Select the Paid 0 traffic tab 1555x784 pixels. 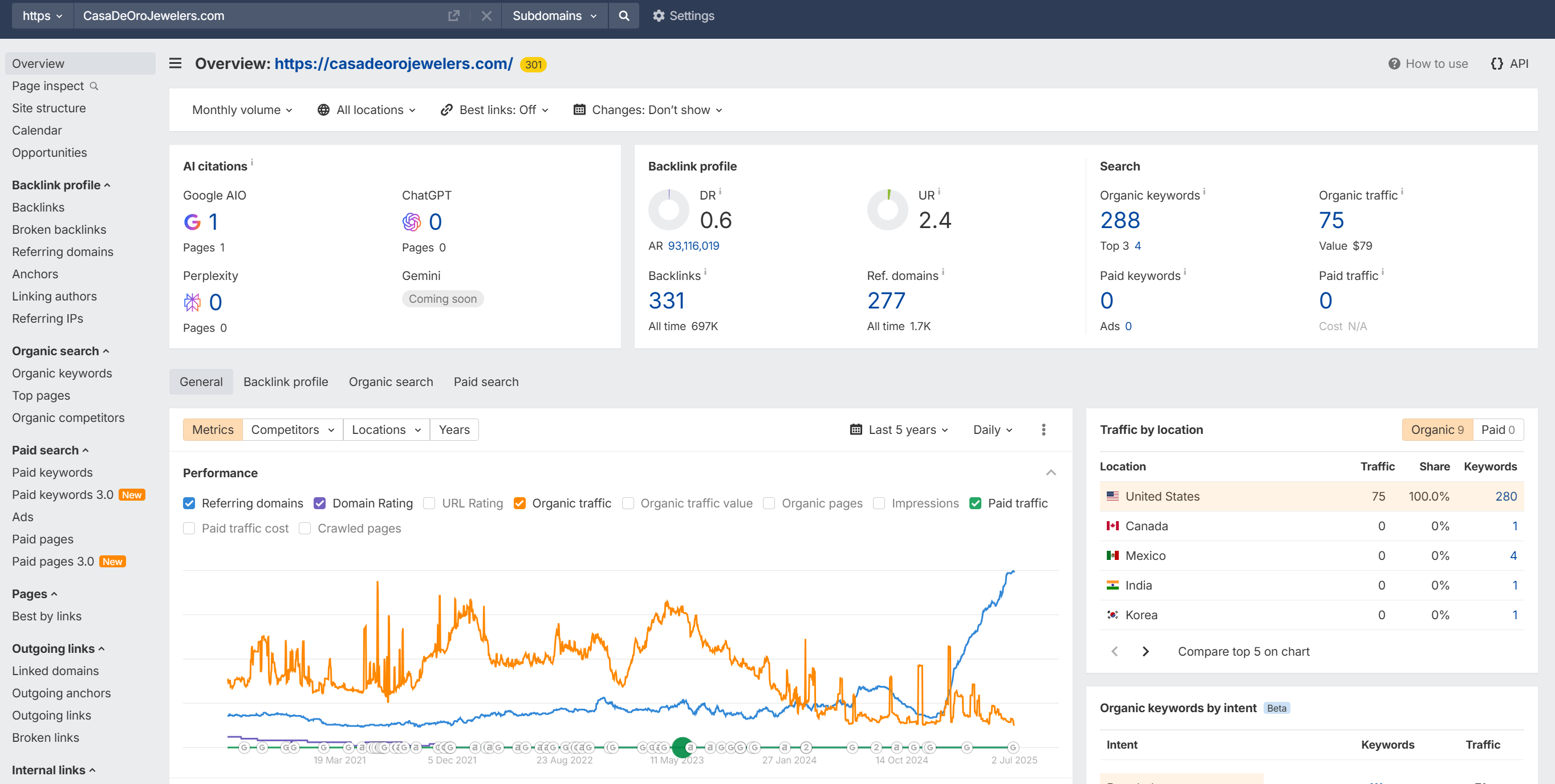coord(1498,430)
